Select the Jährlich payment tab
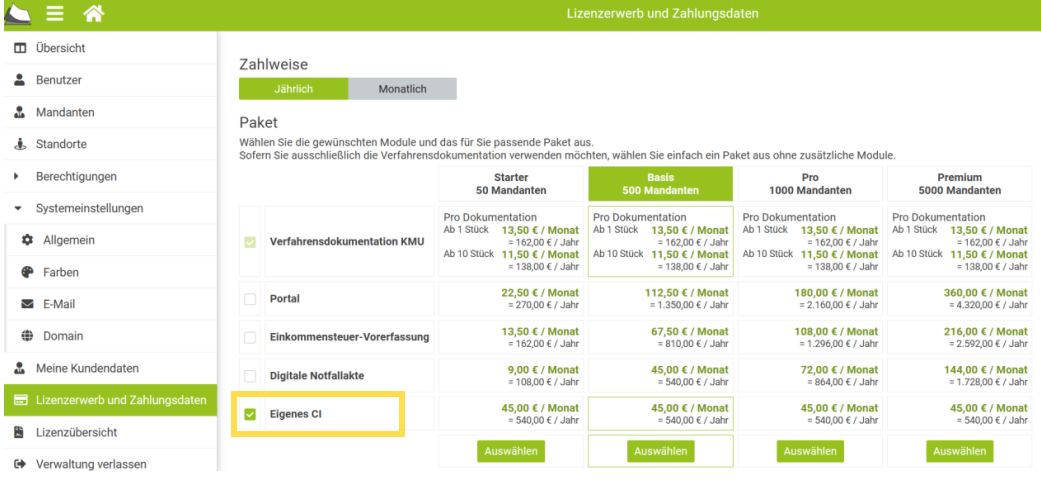Viewport: 1041px width, 493px height. click(293, 89)
